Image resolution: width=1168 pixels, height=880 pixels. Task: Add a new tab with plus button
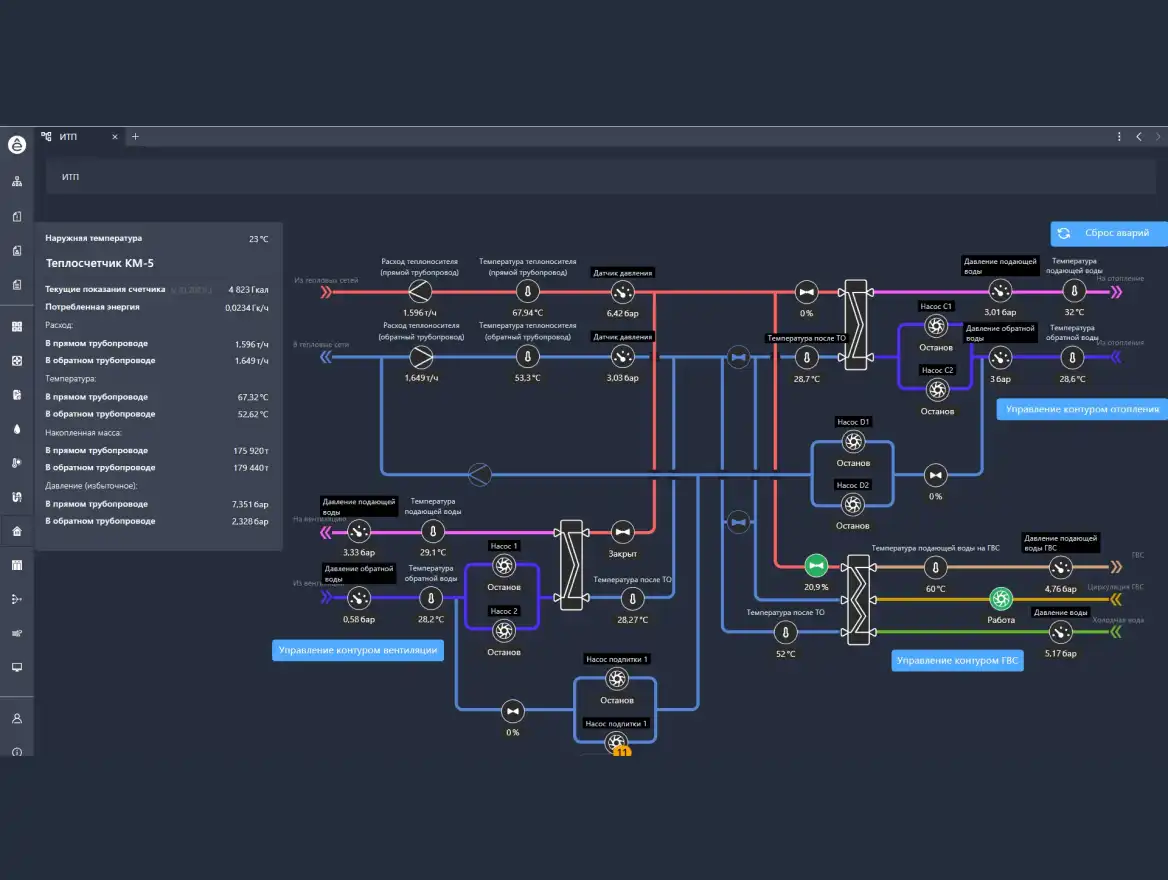coord(136,137)
